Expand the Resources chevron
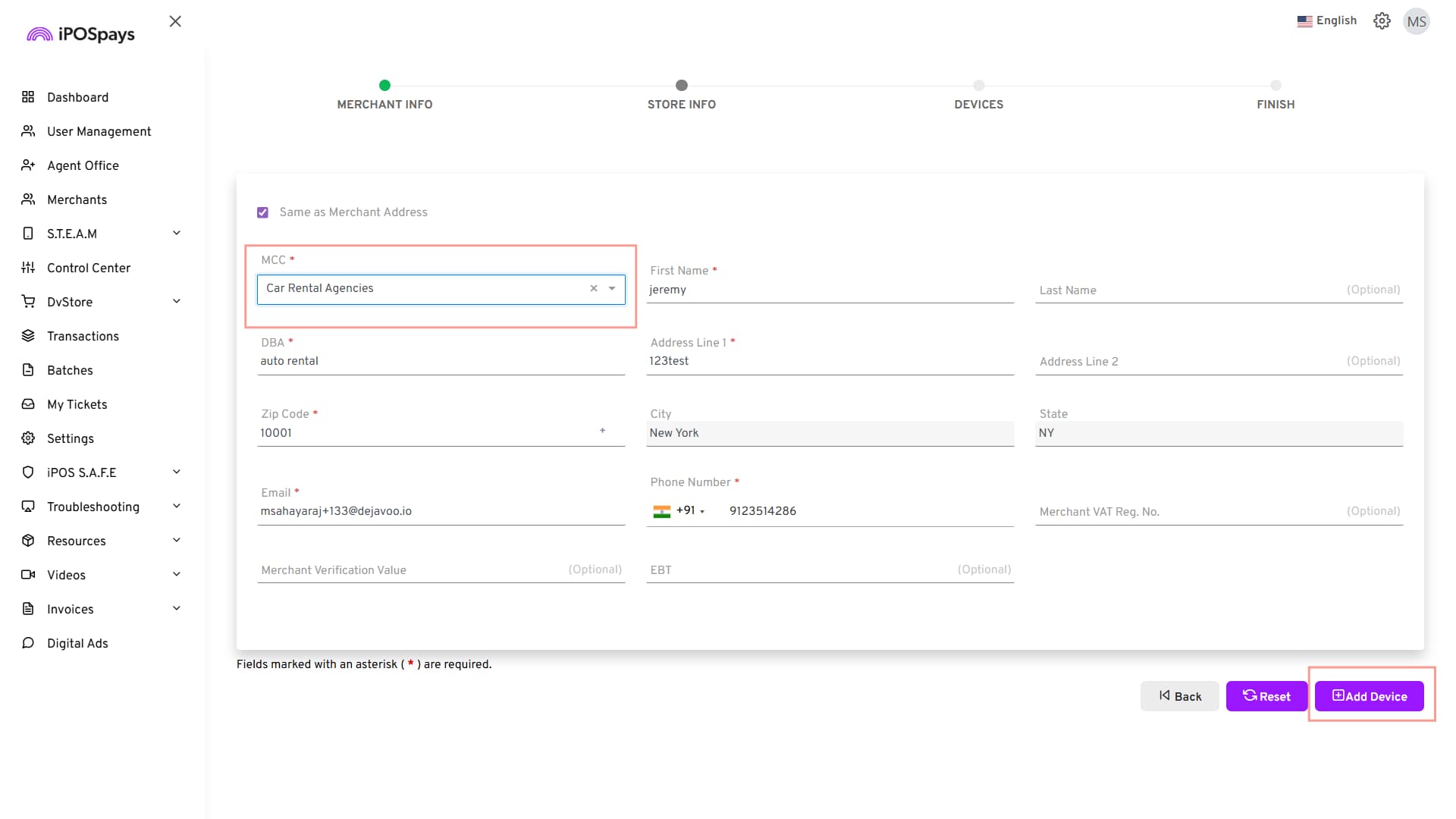Screen dimensions: 1456x819 click(x=177, y=540)
